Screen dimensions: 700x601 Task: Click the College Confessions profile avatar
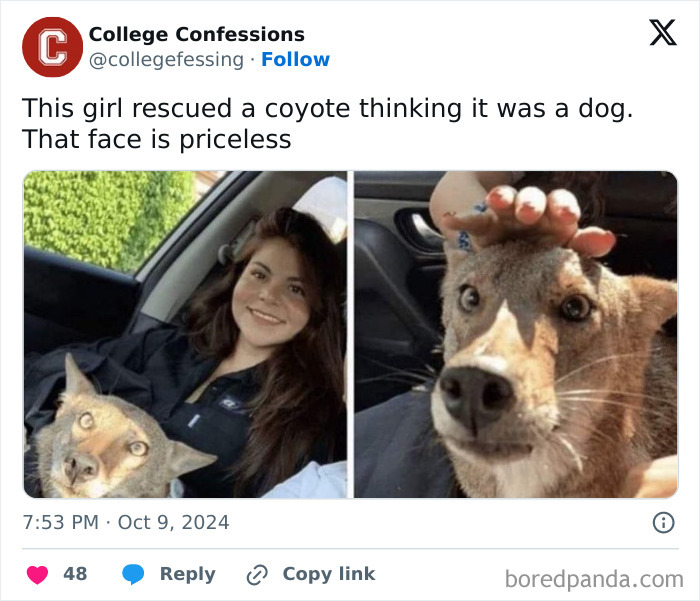coord(52,47)
